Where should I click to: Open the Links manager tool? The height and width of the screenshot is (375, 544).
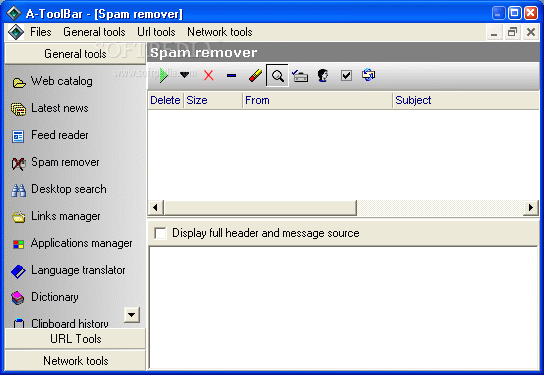(x=66, y=216)
